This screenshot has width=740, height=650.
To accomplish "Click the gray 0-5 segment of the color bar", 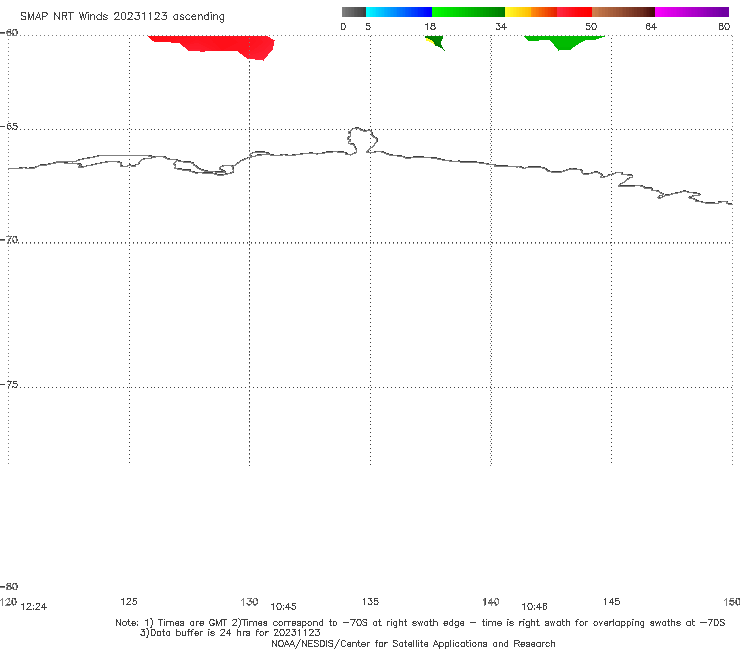I will point(353,12).
